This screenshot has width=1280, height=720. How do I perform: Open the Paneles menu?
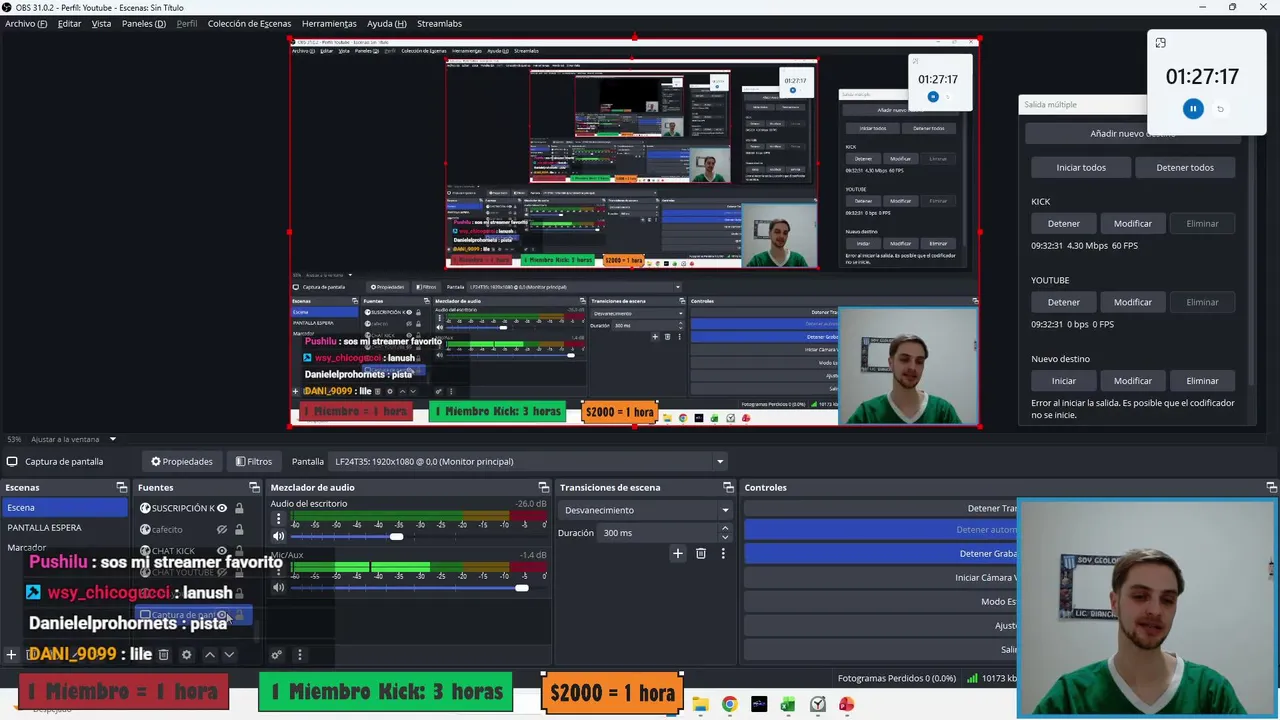coord(144,23)
